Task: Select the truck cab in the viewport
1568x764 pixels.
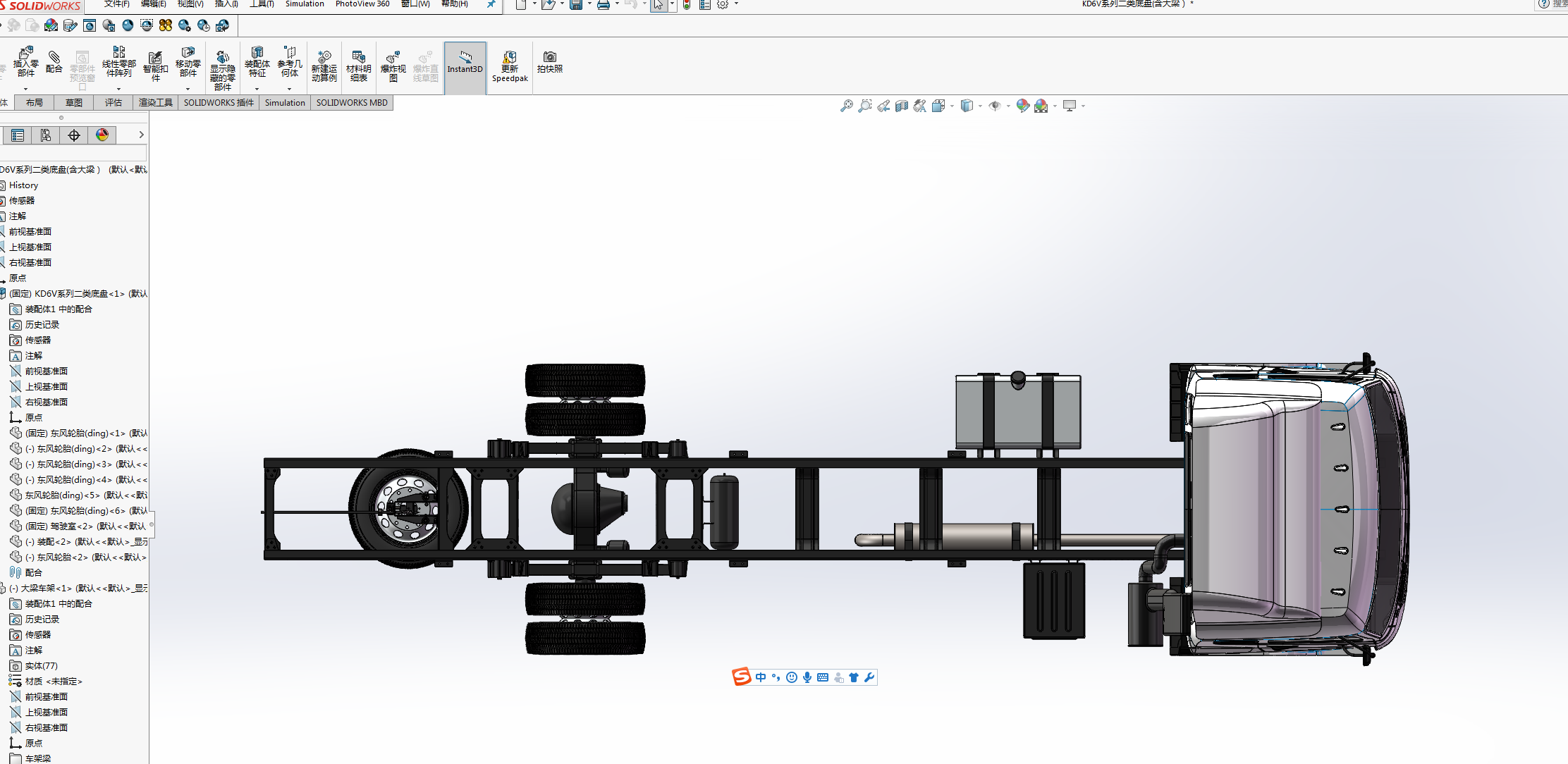Action: pos(1290,509)
